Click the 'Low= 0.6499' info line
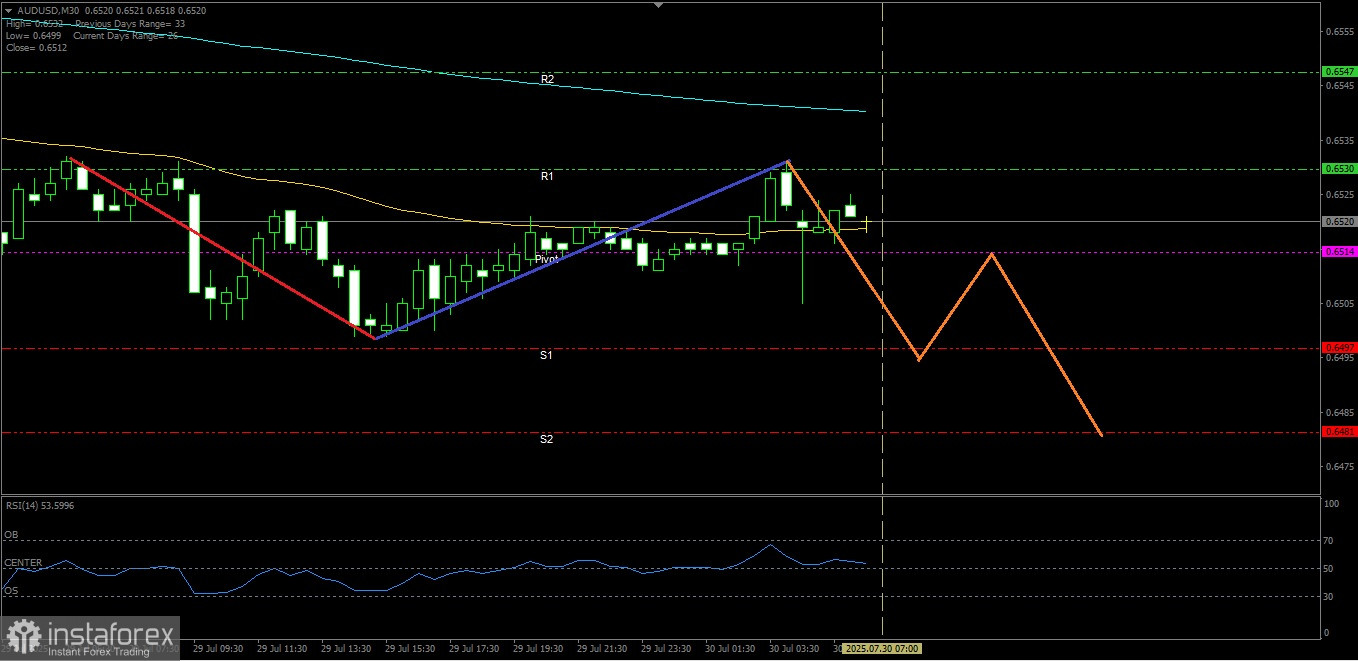Screen dimensions: 1358x661 click(x=33, y=35)
